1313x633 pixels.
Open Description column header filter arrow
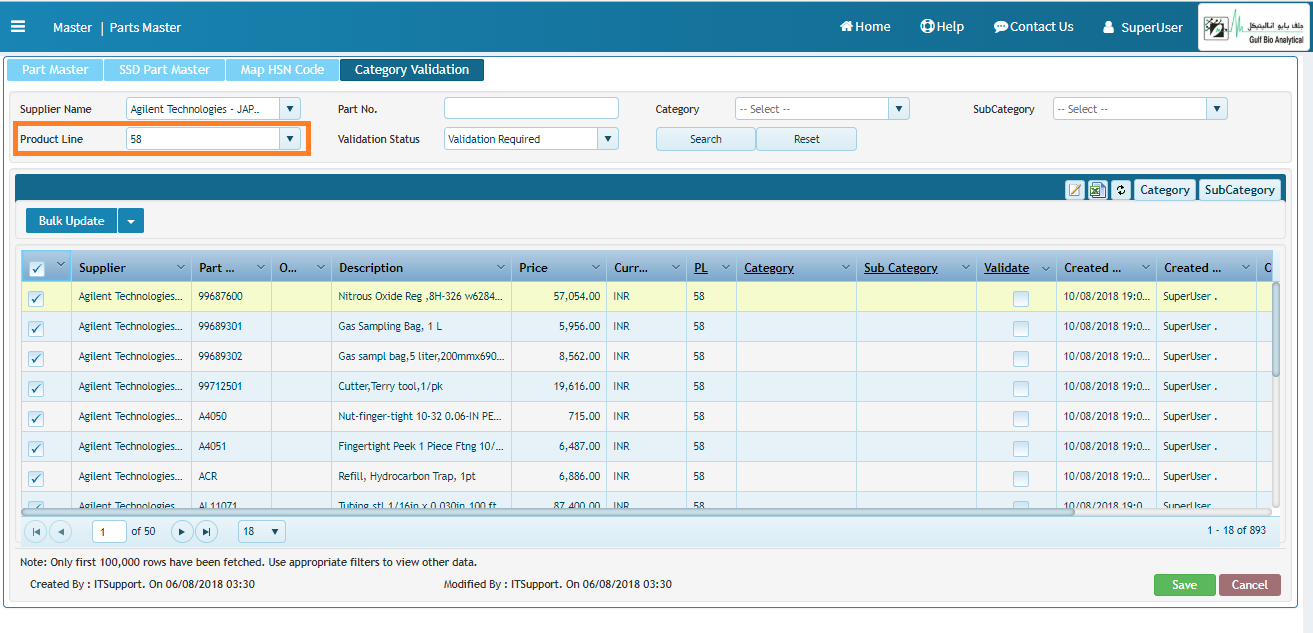[x=501, y=267]
